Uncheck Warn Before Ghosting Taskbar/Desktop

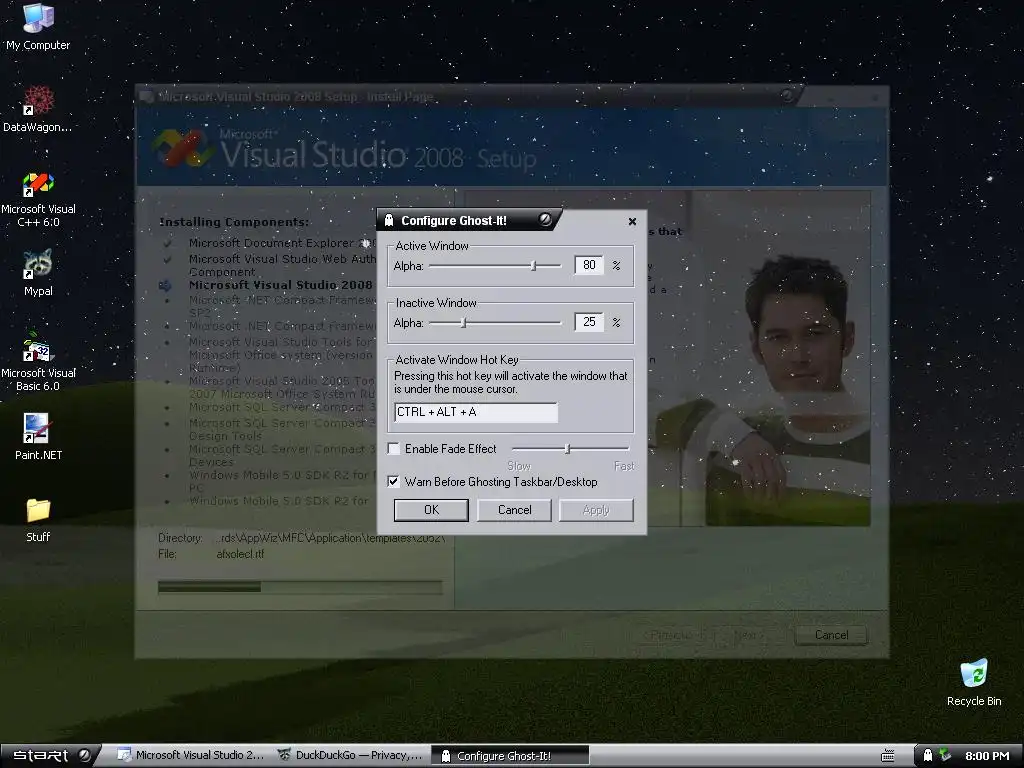click(x=393, y=481)
